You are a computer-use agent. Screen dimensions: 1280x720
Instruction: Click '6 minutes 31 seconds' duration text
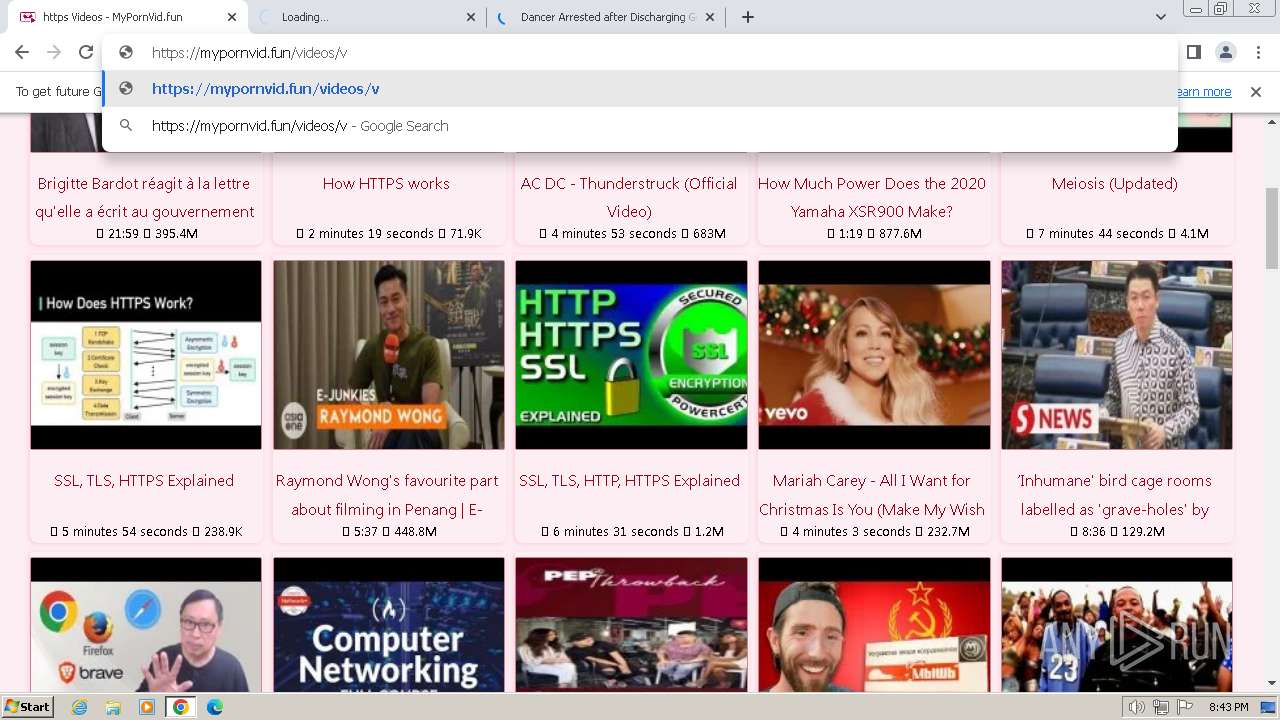615,532
